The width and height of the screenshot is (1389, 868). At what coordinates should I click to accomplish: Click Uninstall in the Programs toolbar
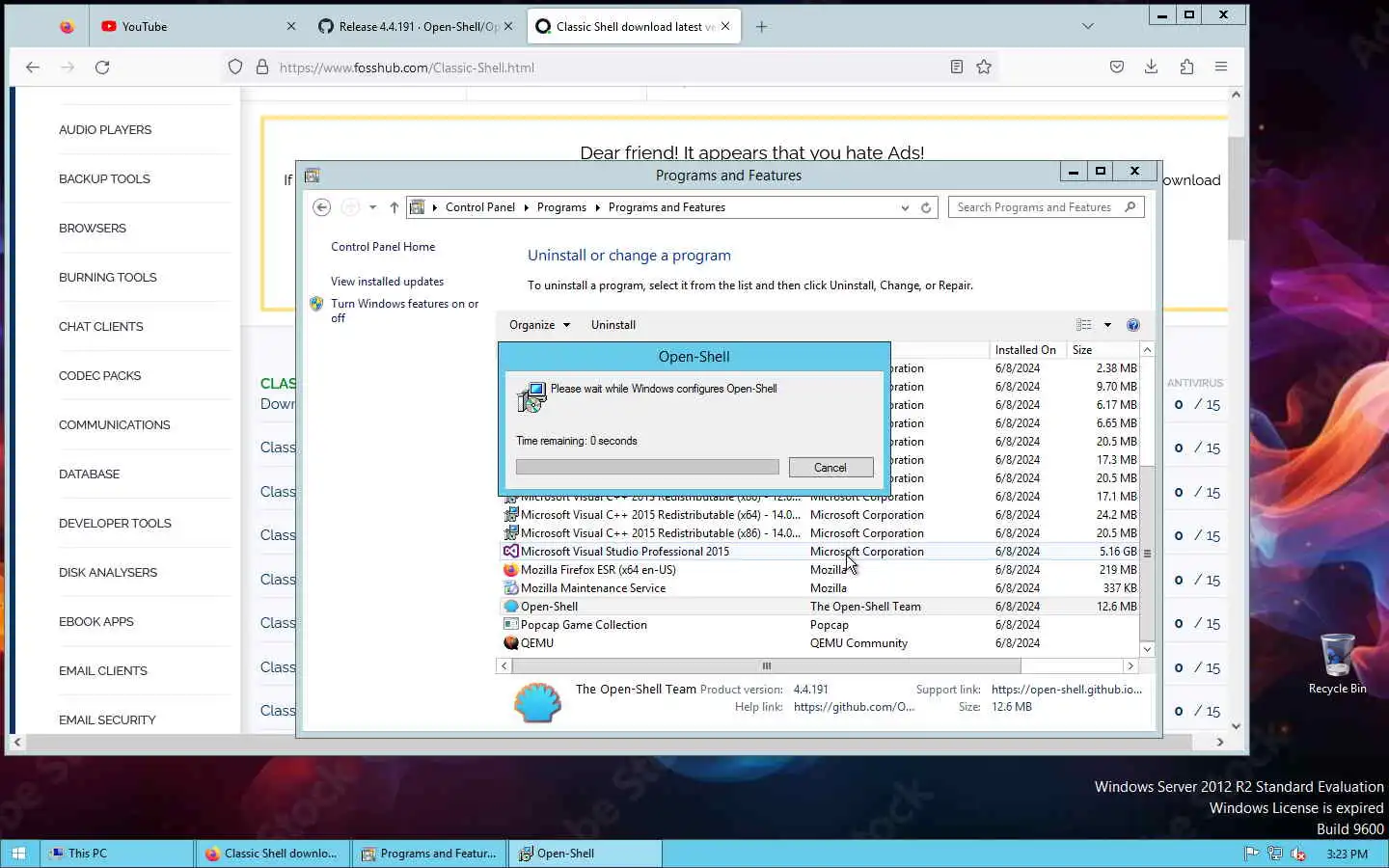613,325
